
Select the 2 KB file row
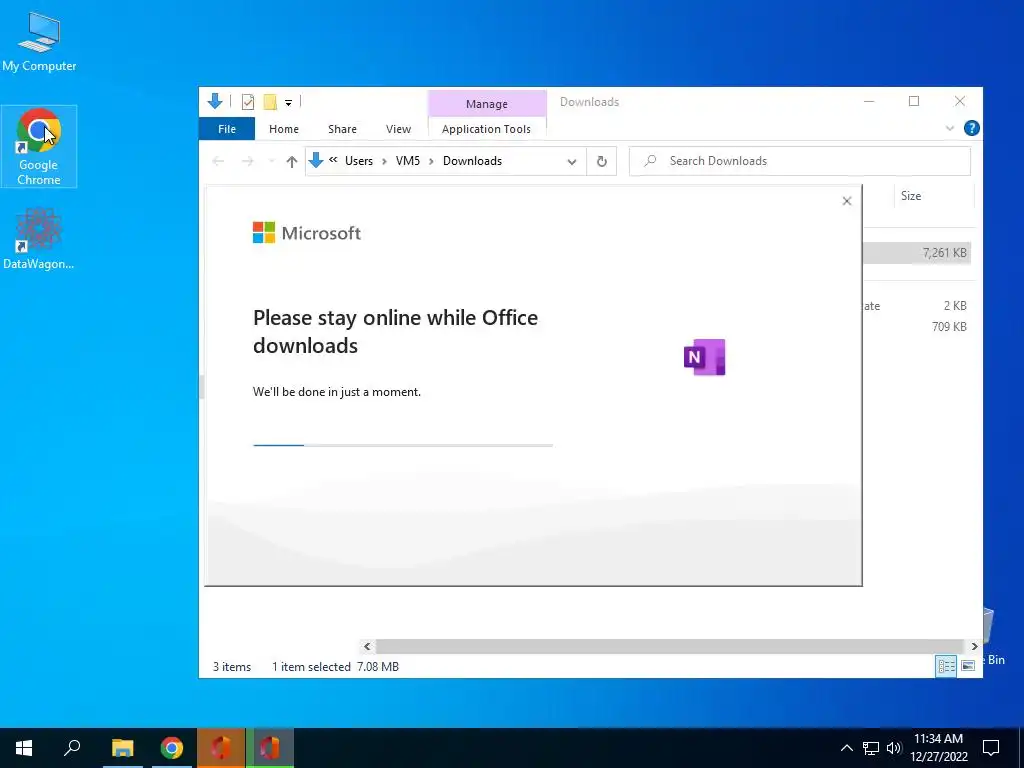tap(917, 306)
